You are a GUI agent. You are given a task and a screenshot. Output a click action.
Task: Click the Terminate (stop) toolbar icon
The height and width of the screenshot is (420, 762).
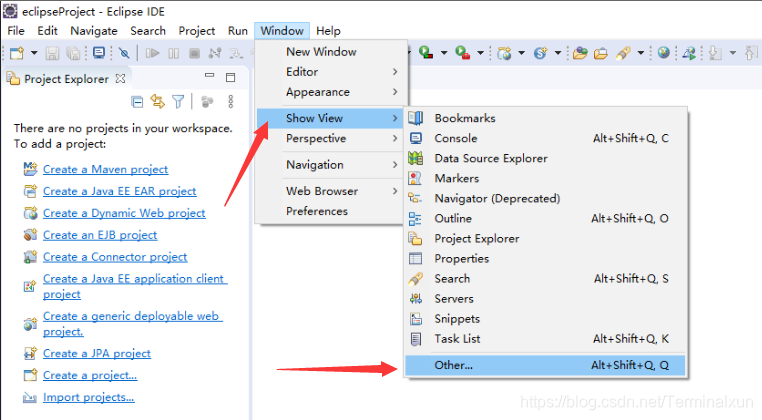point(194,52)
